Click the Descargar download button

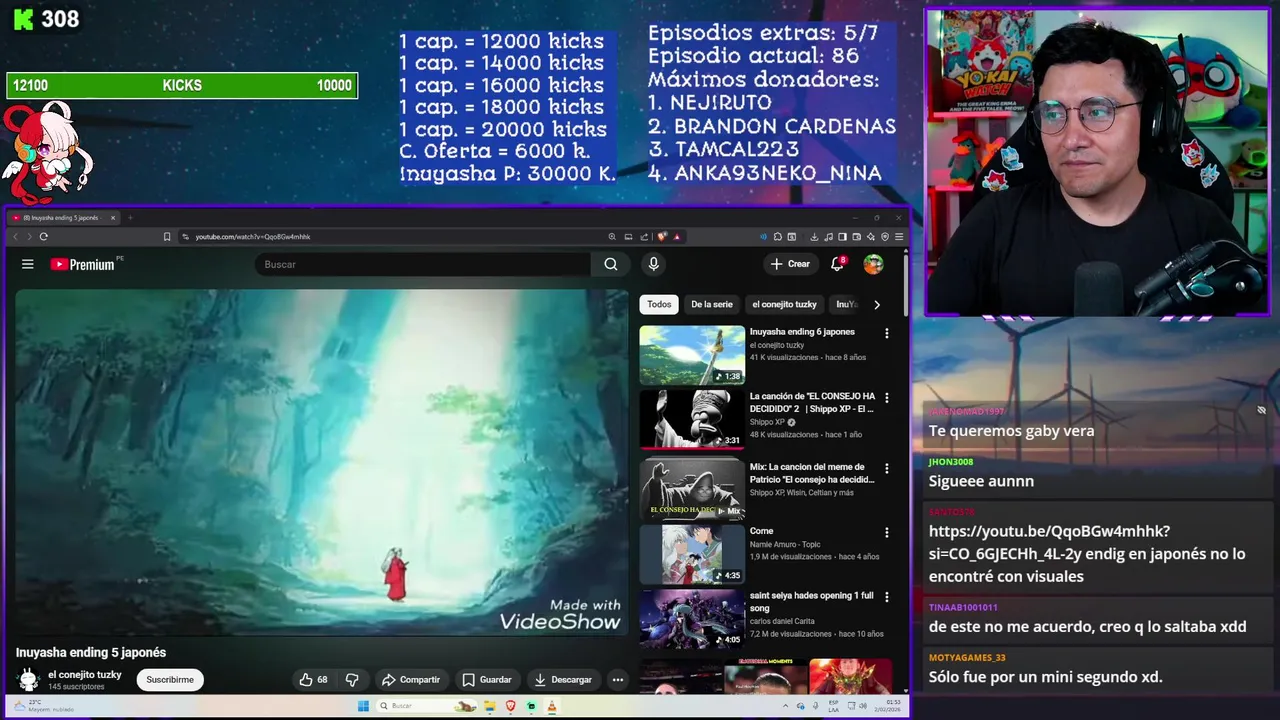click(563, 680)
